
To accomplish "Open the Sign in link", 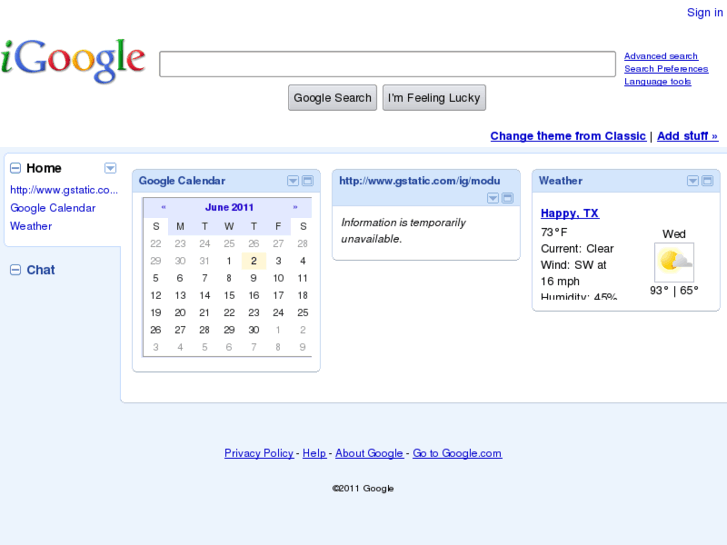I will click(705, 13).
